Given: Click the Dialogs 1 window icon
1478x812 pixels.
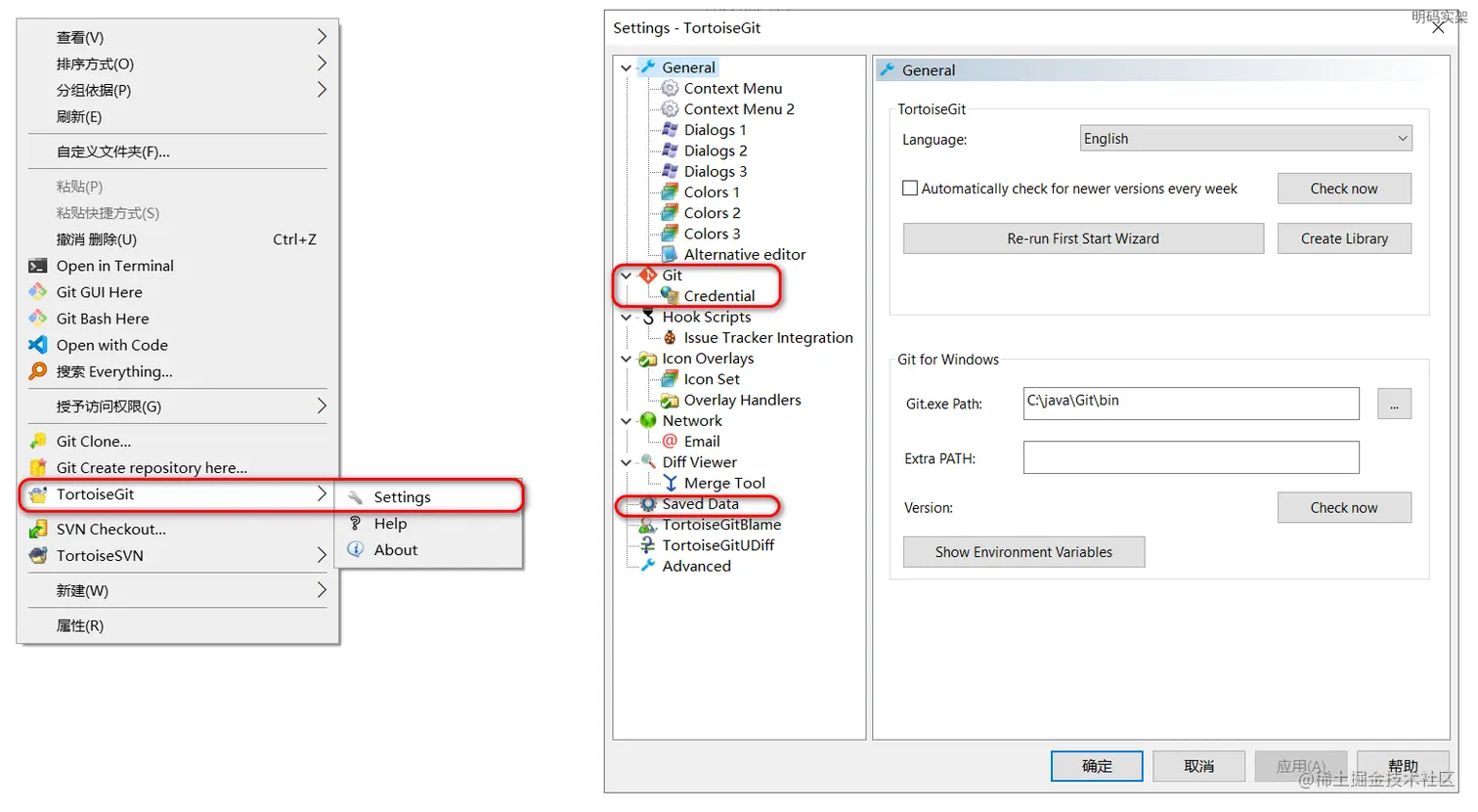Looking at the screenshot, I should tap(670, 130).
